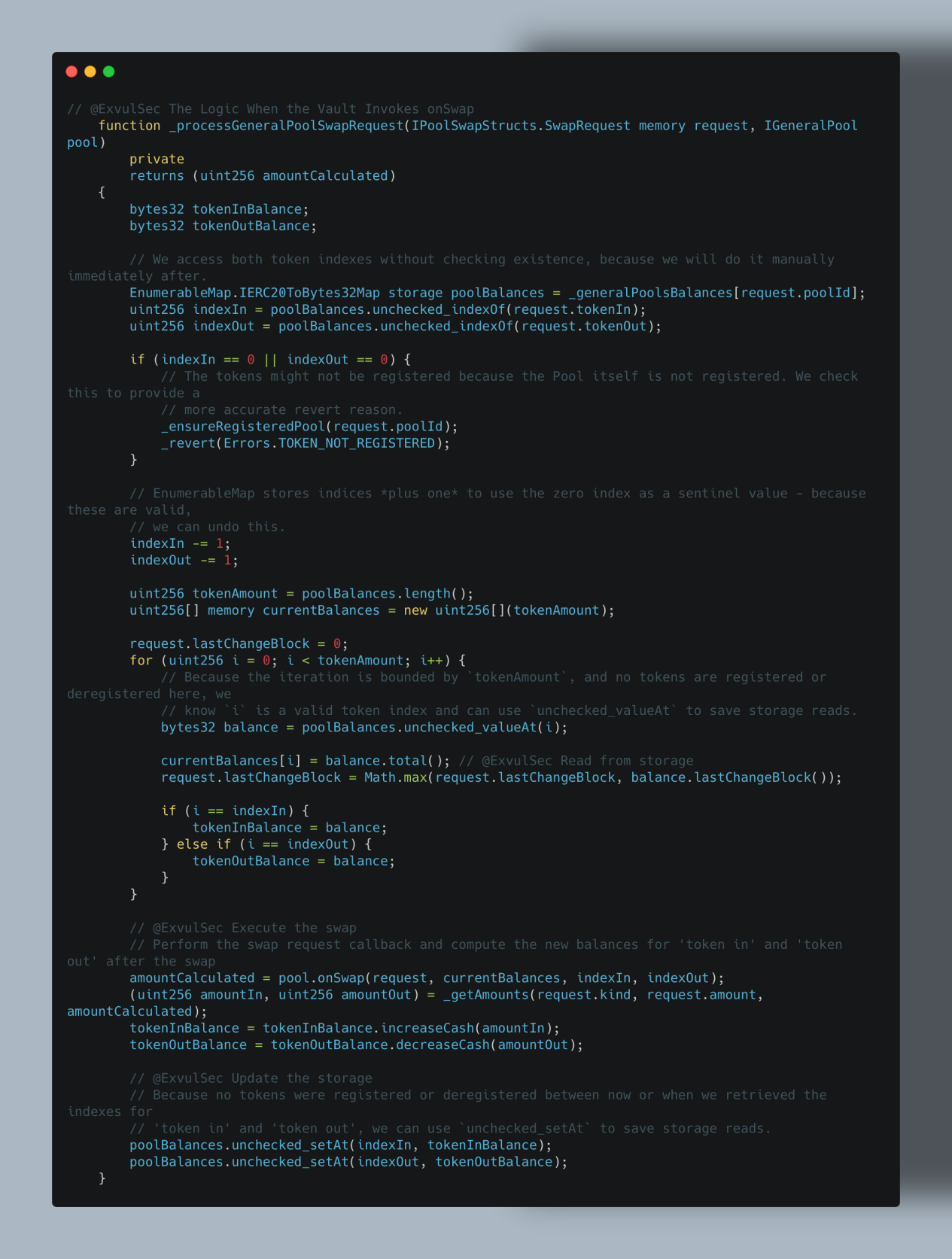Viewport: 952px width, 1259px height.
Task: Click the yellow minimize window dot
Action: click(90, 71)
